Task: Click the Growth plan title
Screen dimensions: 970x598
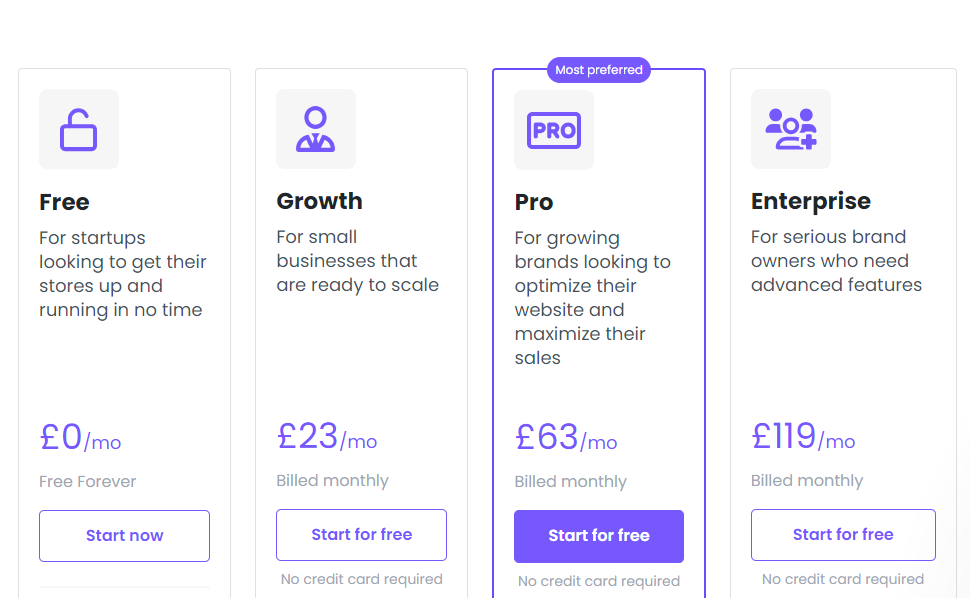Action: coord(319,201)
